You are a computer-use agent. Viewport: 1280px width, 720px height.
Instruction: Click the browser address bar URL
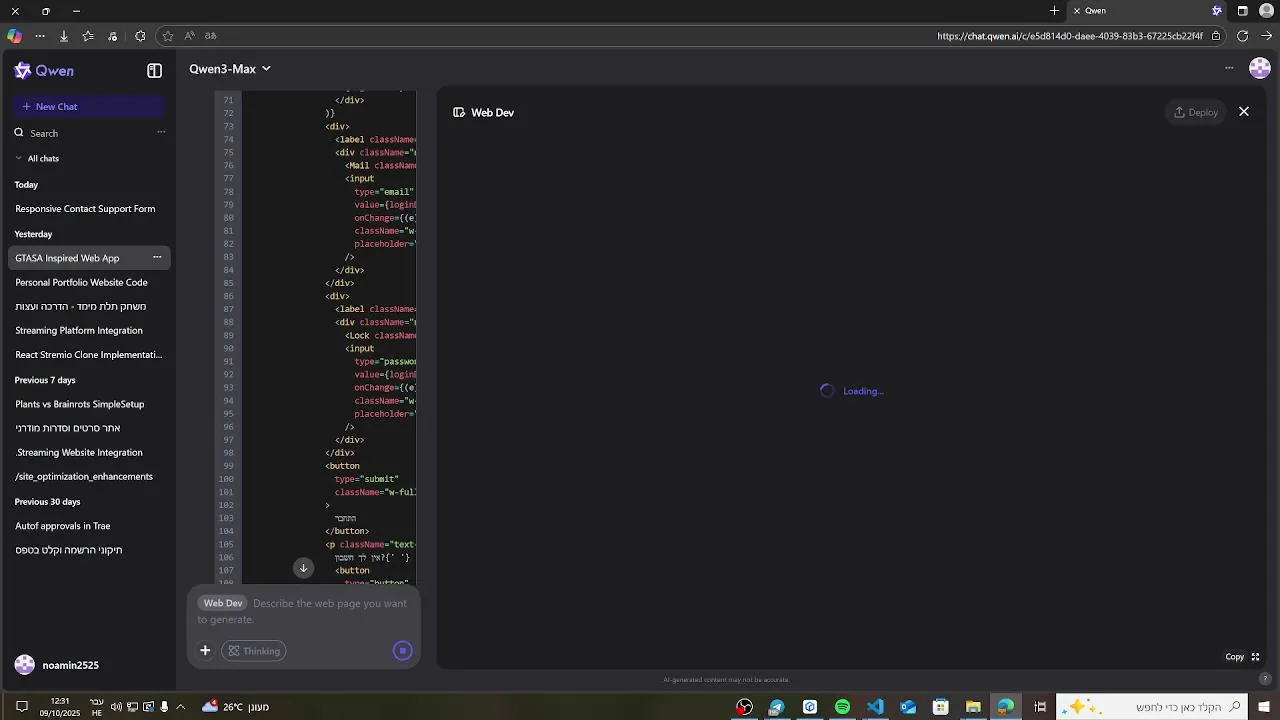1070,36
